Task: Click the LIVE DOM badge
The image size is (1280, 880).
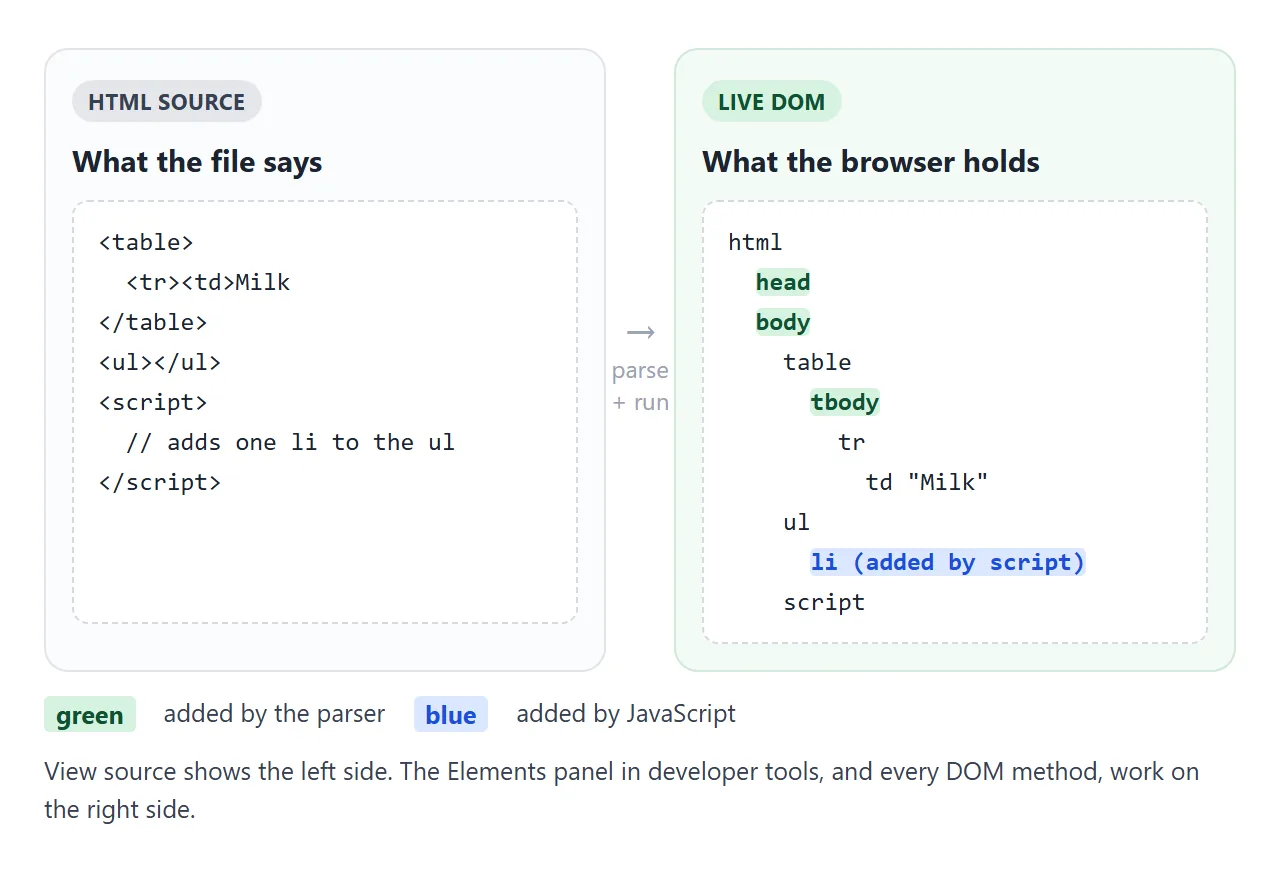Action: [771, 102]
